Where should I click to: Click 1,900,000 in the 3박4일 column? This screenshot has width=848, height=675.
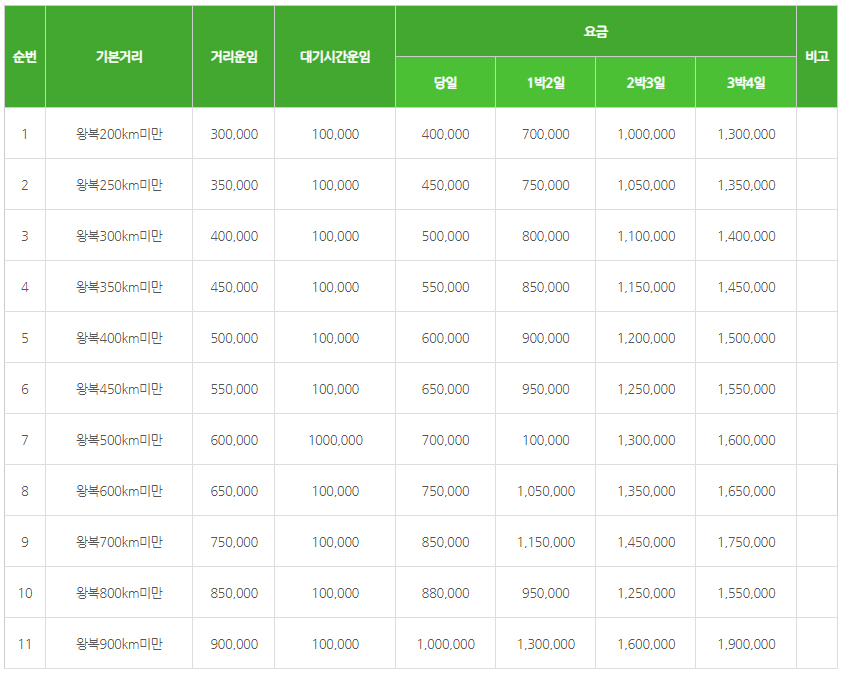click(746, 644)
